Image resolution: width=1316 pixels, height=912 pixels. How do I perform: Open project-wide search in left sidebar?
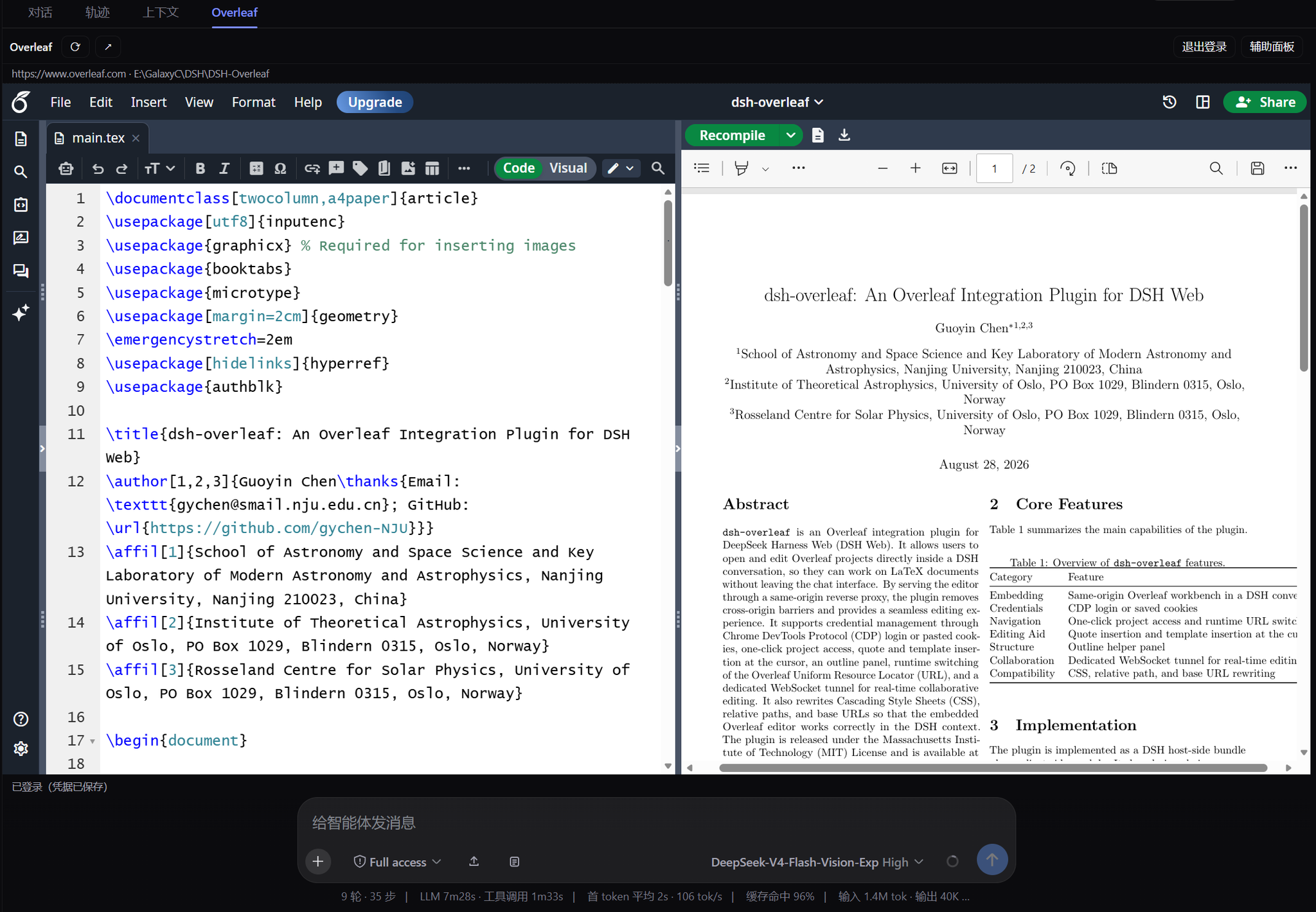(21, 171)
